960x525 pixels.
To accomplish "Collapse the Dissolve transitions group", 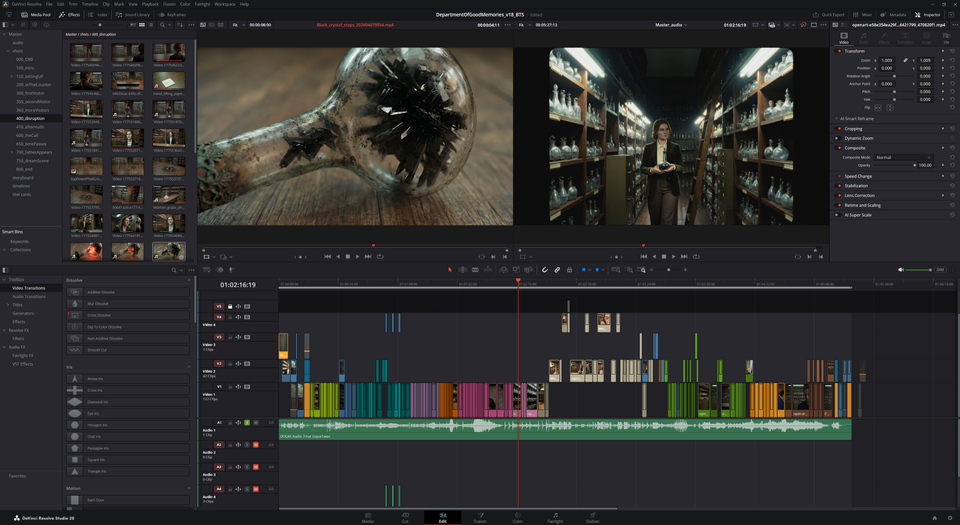I will point(189,280).
